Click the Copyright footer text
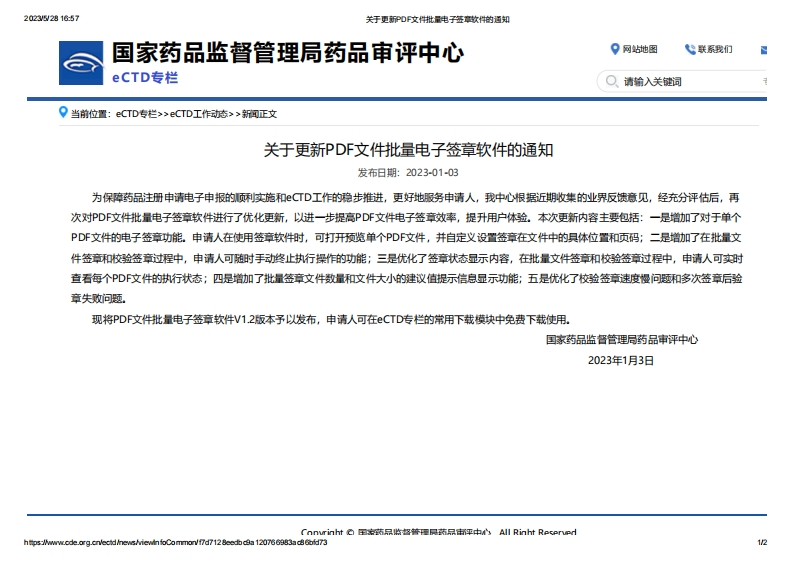 click(438, 532)
